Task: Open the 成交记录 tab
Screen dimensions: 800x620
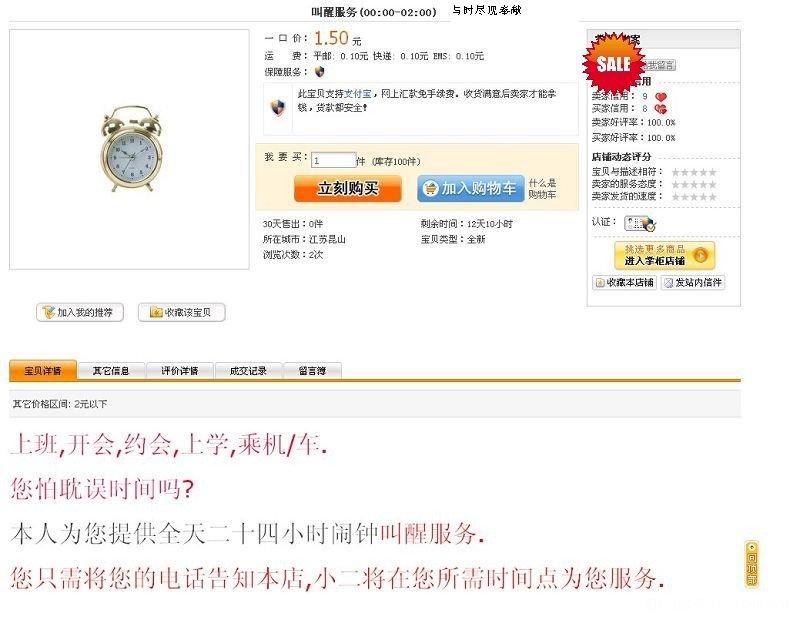Action: point(248,370)
